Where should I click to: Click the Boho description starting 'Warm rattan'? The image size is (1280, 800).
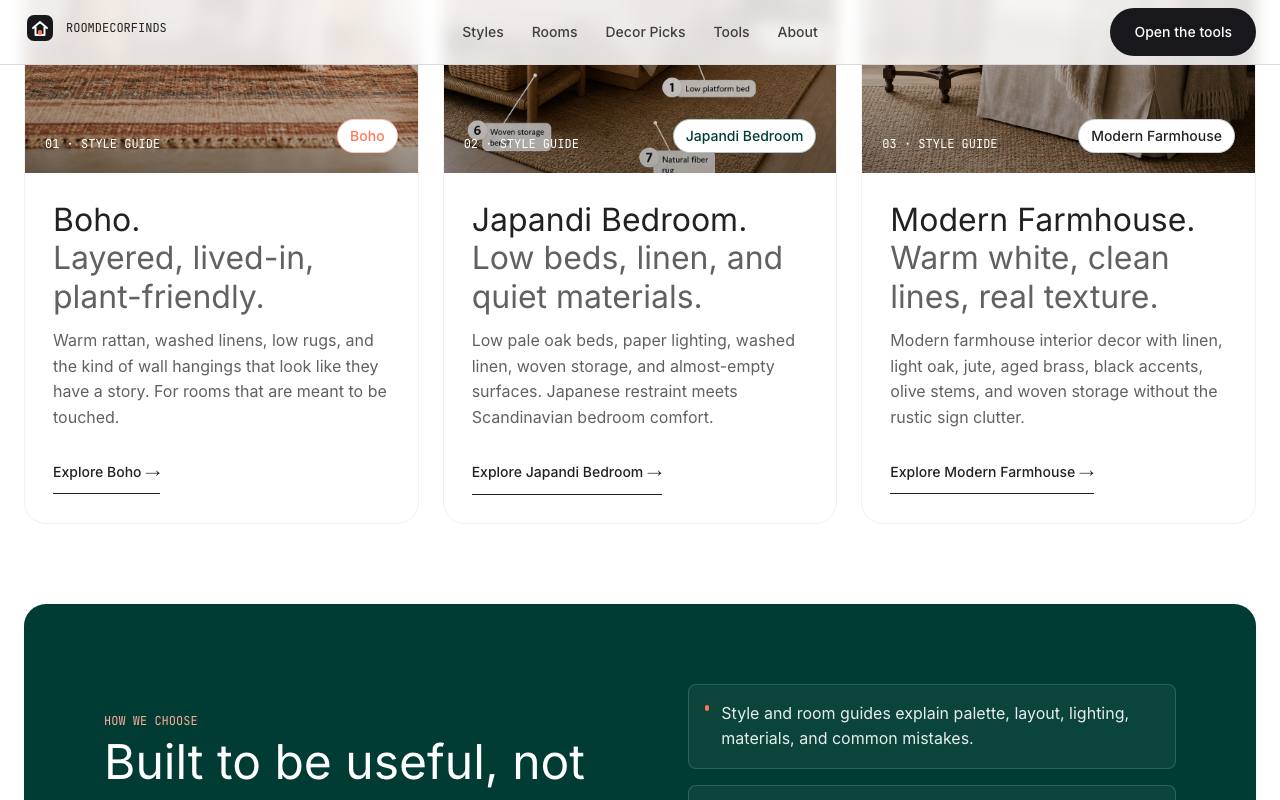221,379
